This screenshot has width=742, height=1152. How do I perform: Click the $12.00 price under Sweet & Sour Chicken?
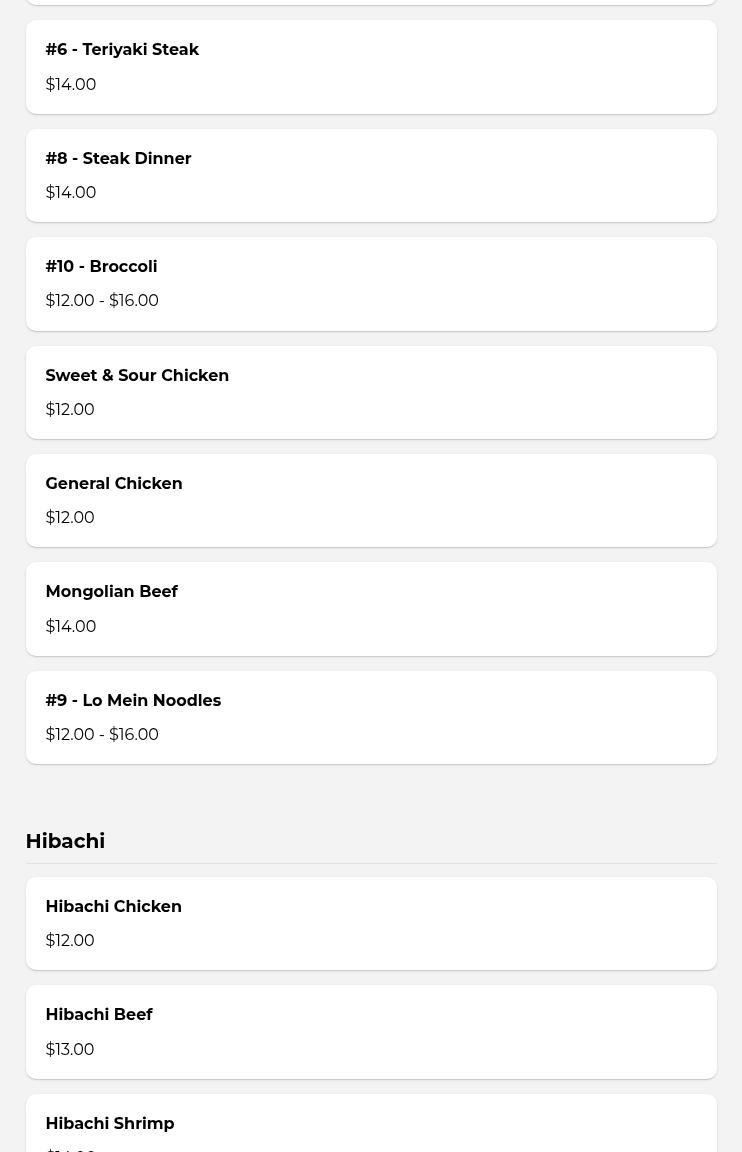click(70, 409)
